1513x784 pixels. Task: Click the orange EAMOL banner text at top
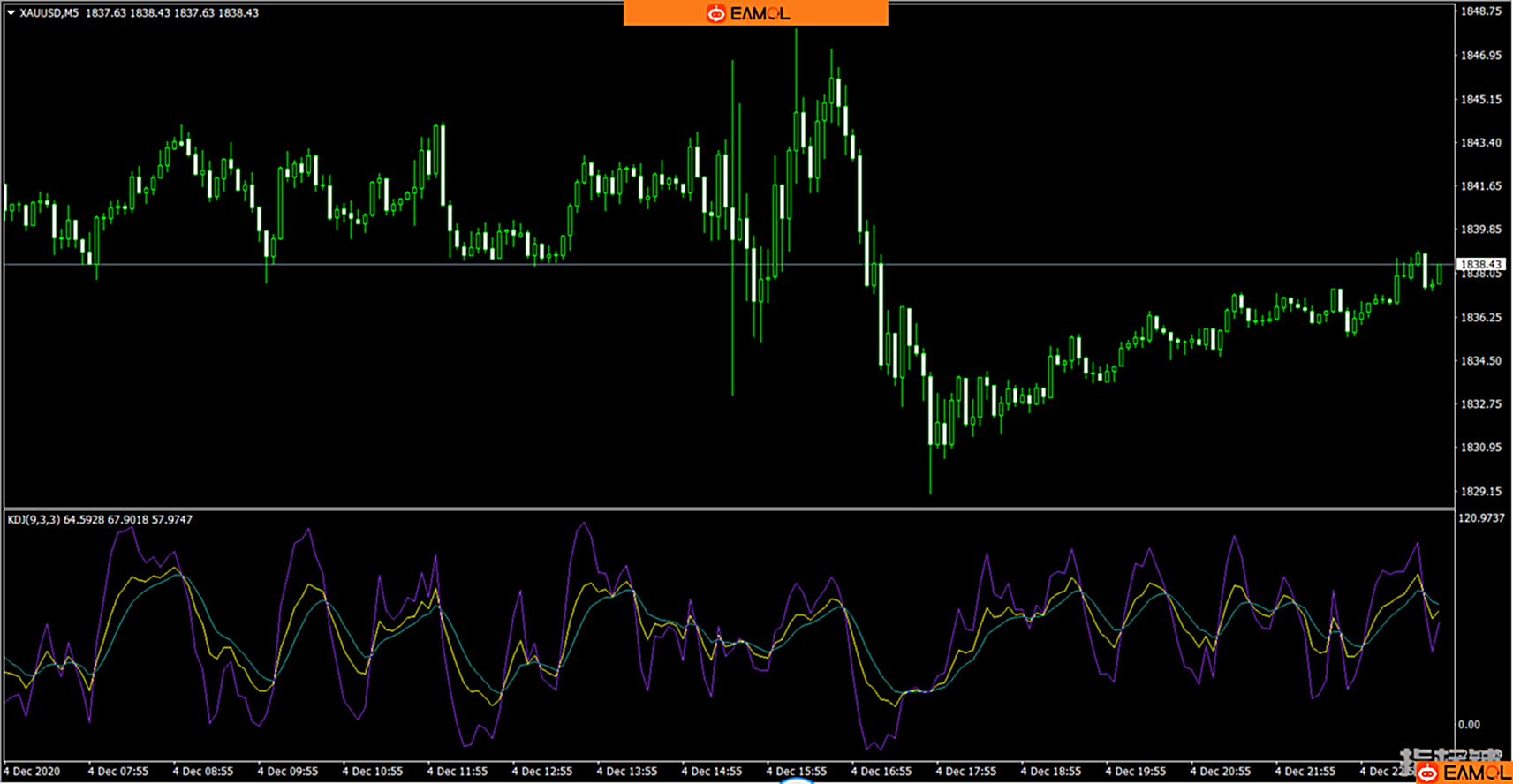coord(760,13)
